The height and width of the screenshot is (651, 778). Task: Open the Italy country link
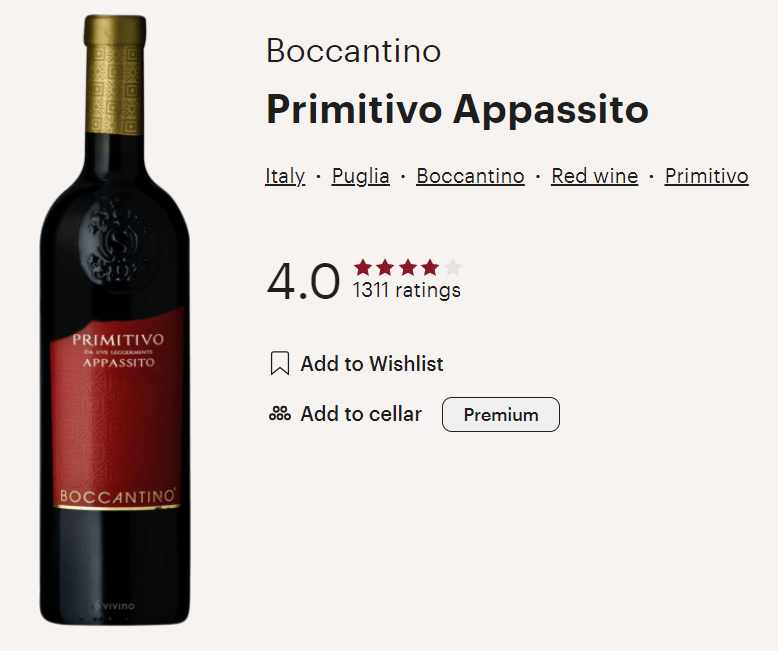coord(285,176)
